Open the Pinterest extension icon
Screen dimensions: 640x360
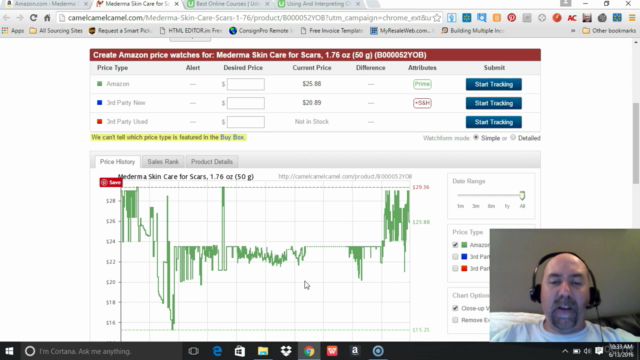coord(511,18)
